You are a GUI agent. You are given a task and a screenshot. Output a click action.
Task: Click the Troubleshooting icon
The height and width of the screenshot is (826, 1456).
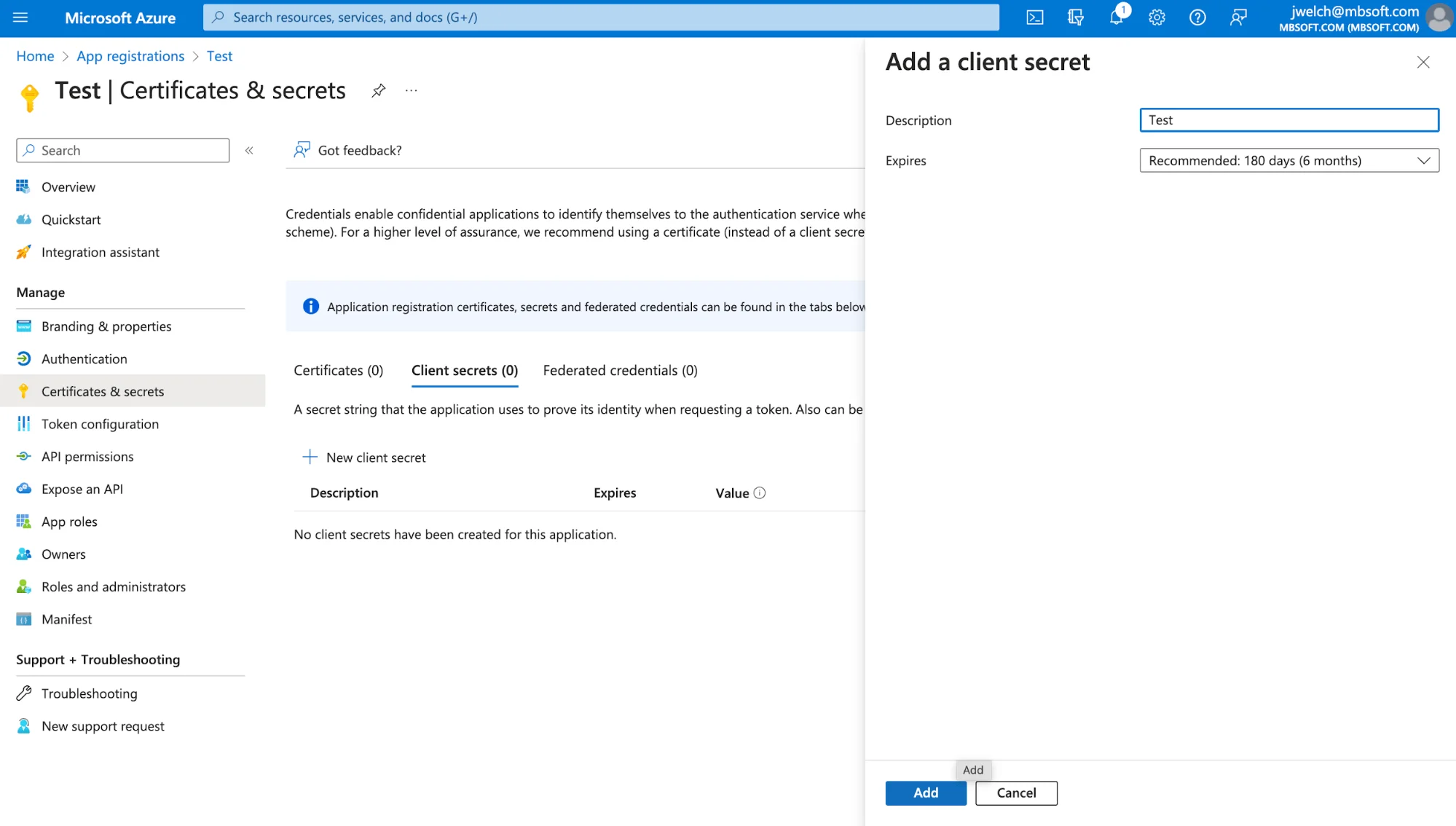[23, 693]
